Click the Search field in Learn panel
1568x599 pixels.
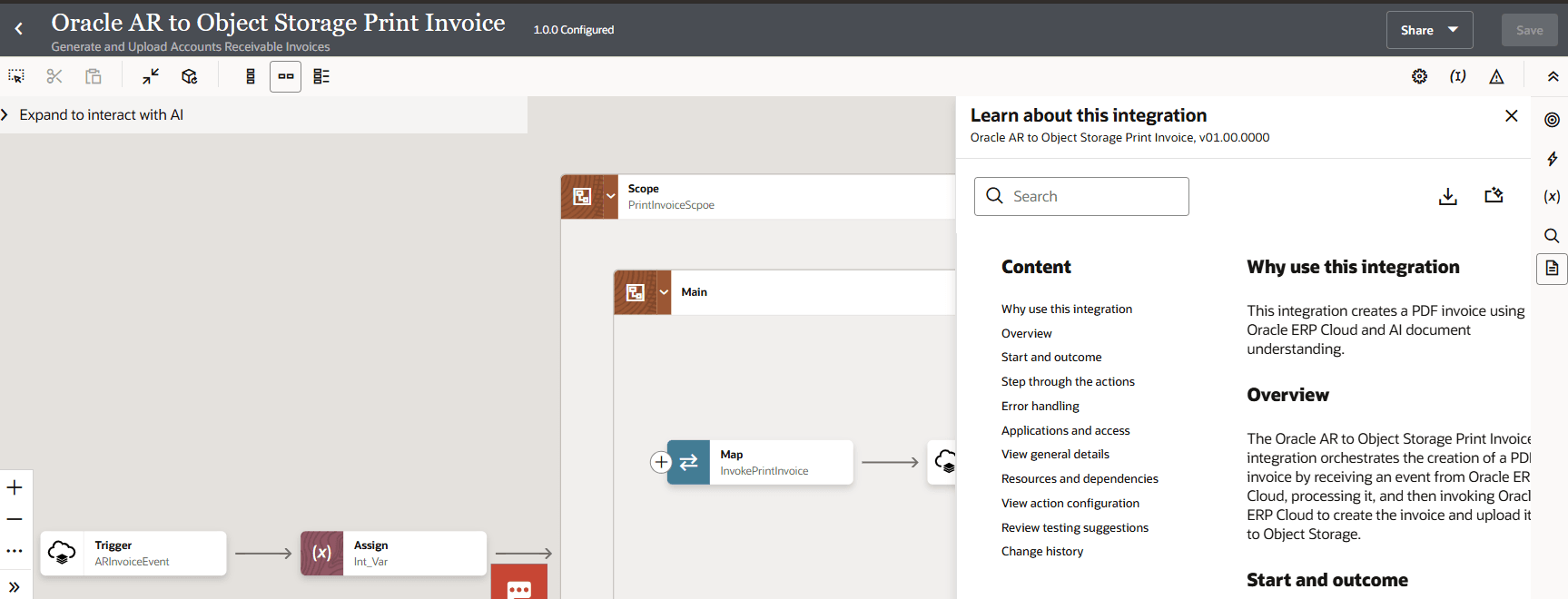coord(1081,196)
